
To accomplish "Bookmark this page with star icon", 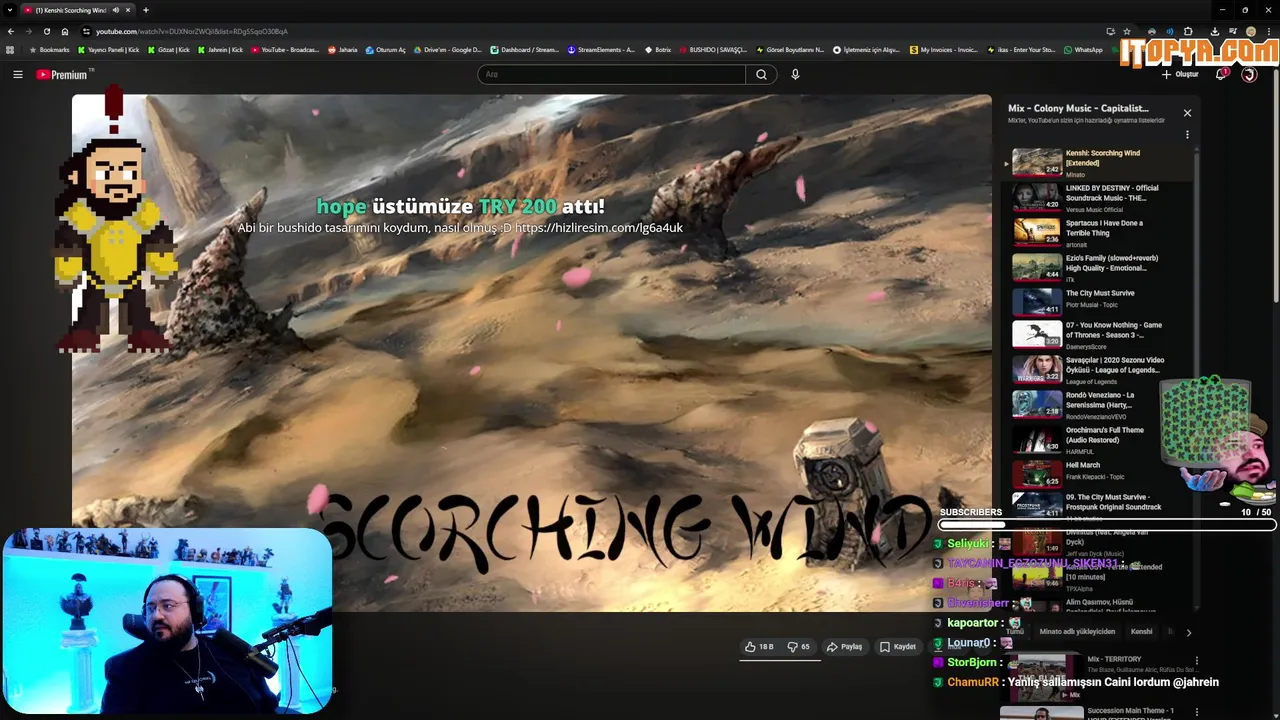I will 1127,31.
